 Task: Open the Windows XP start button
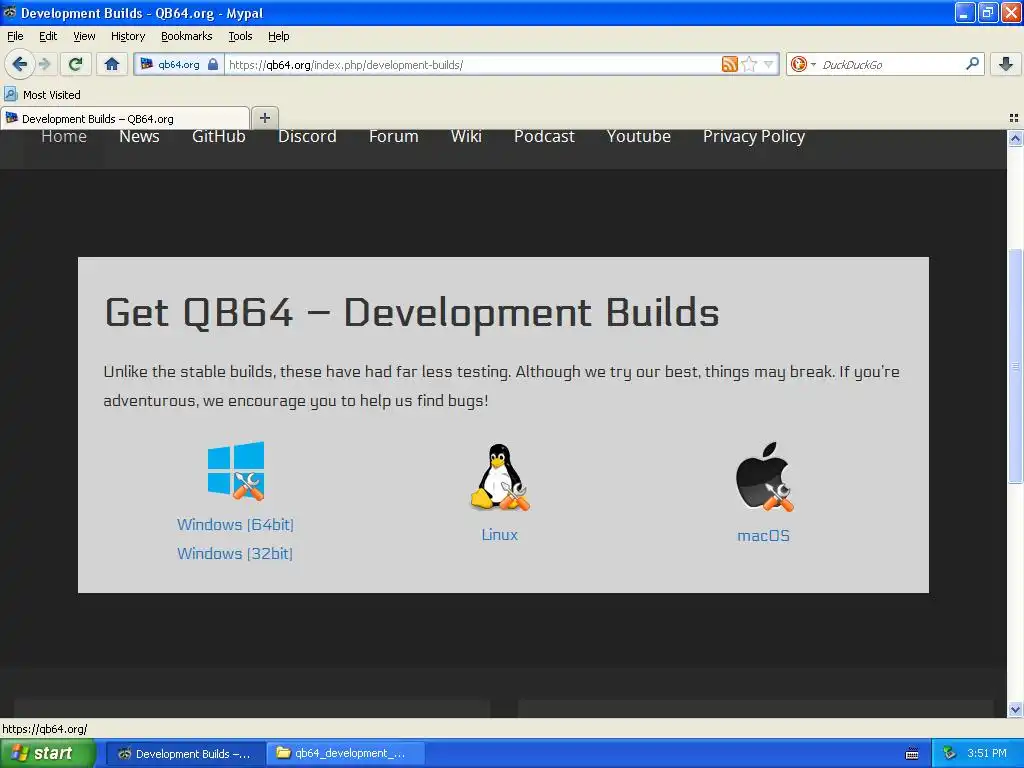[48, 753]
